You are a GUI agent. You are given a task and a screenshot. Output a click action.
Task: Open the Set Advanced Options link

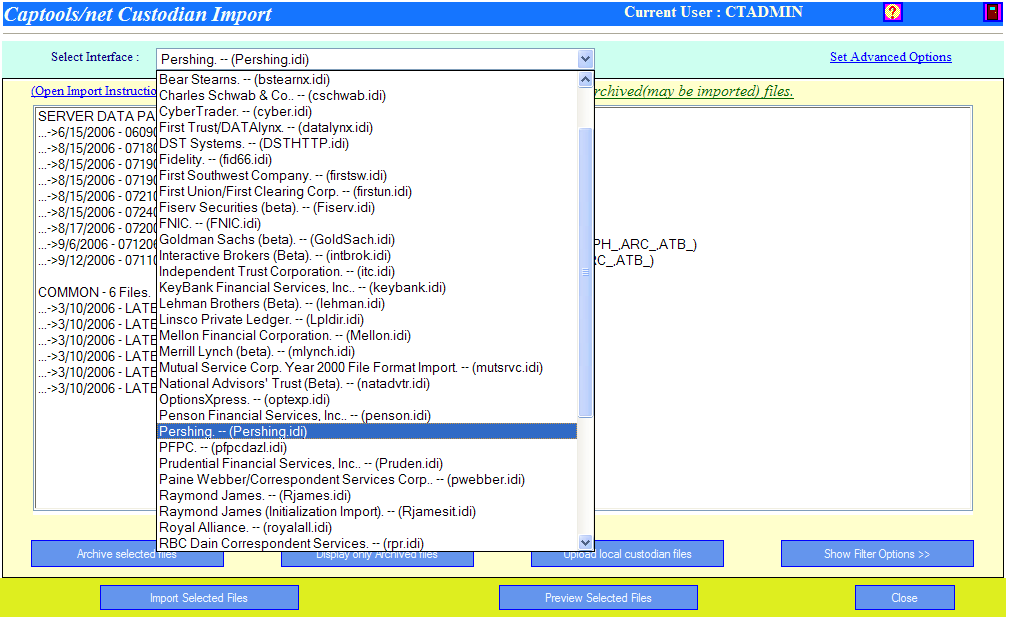click(x=890, y=57)
